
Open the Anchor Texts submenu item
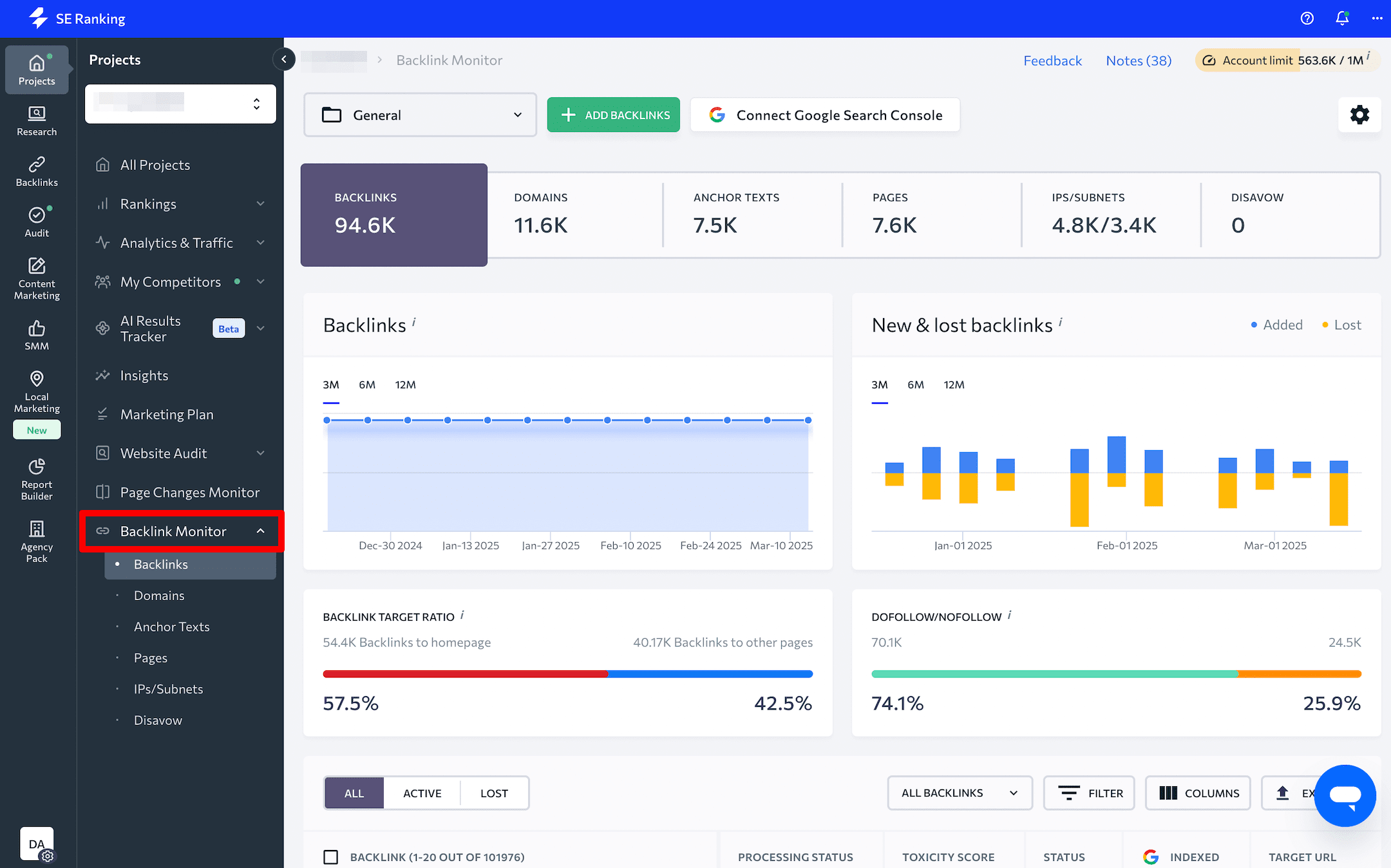click(x=171, y=626)
